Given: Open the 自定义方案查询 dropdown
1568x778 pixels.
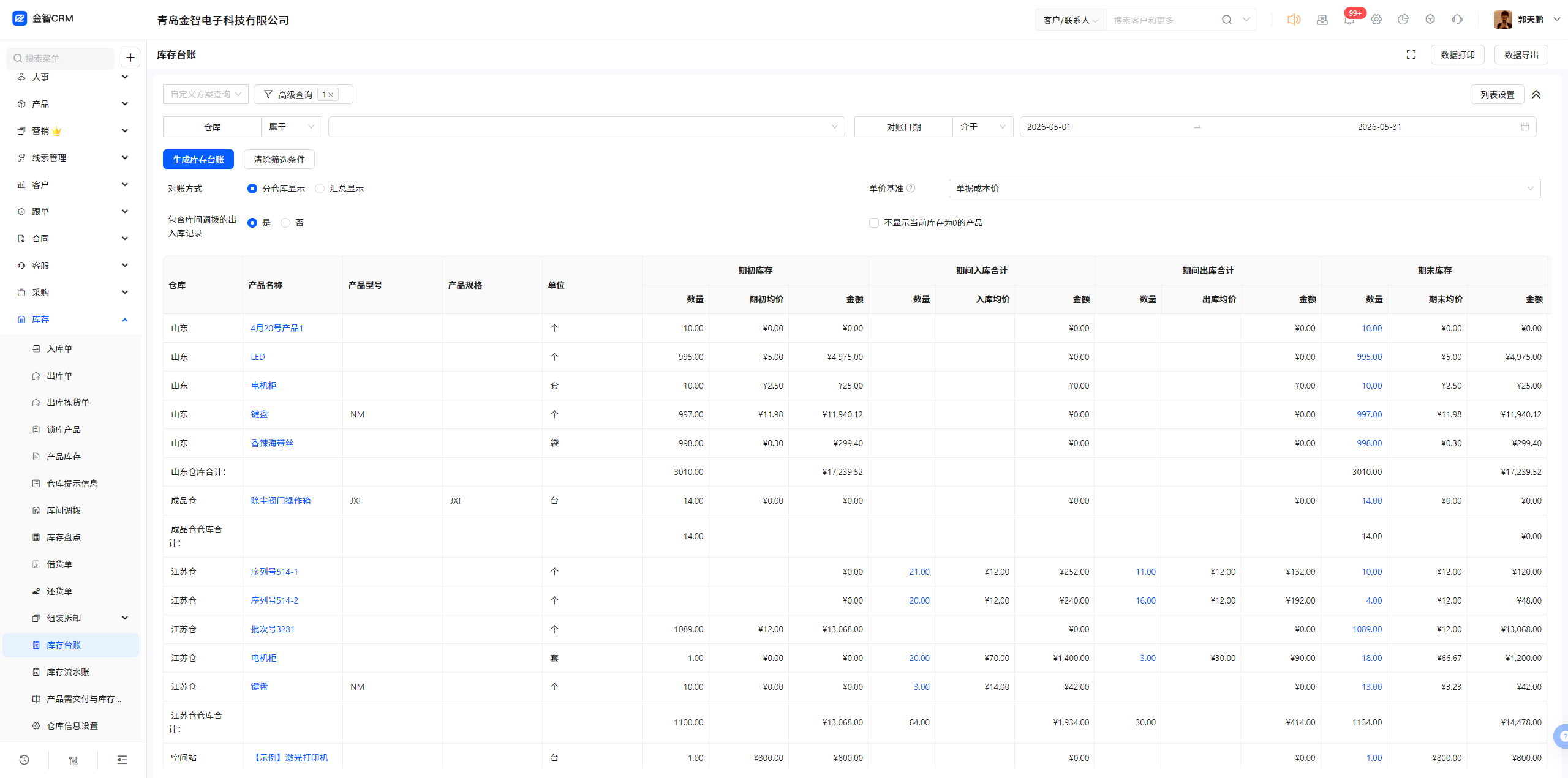Looking at the screenshot, I should tap(206, 94).
